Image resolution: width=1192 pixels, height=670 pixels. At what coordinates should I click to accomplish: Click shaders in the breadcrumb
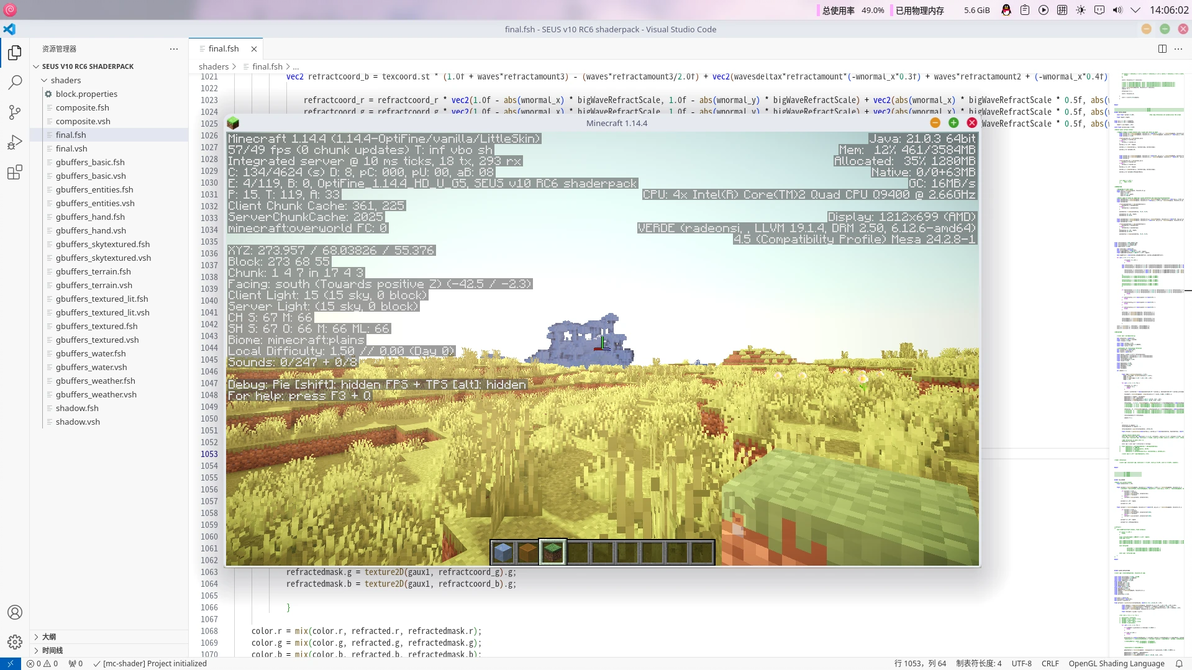(214, 67)
